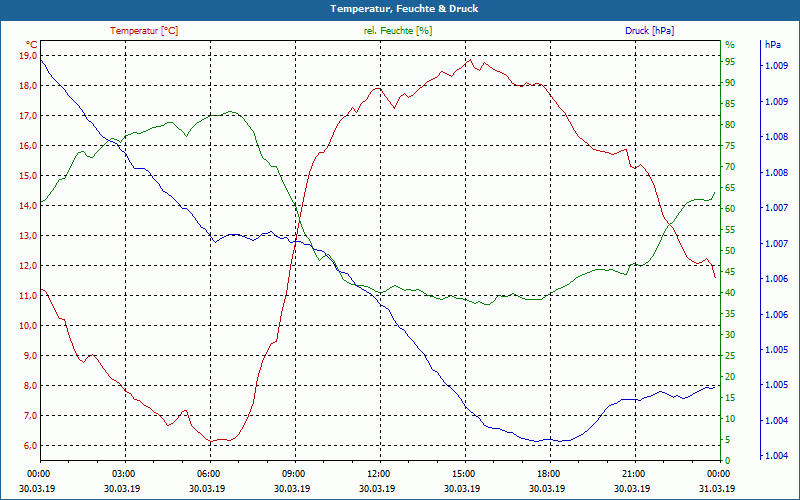Click the 30 humidity axis value
This screenshot has width=800, height=500.
[x=730, y=335]
